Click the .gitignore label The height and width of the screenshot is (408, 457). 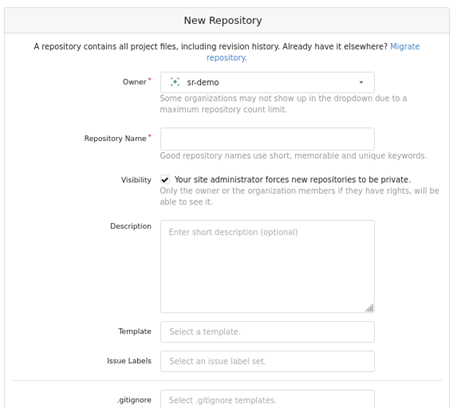(x=134, y=400)
